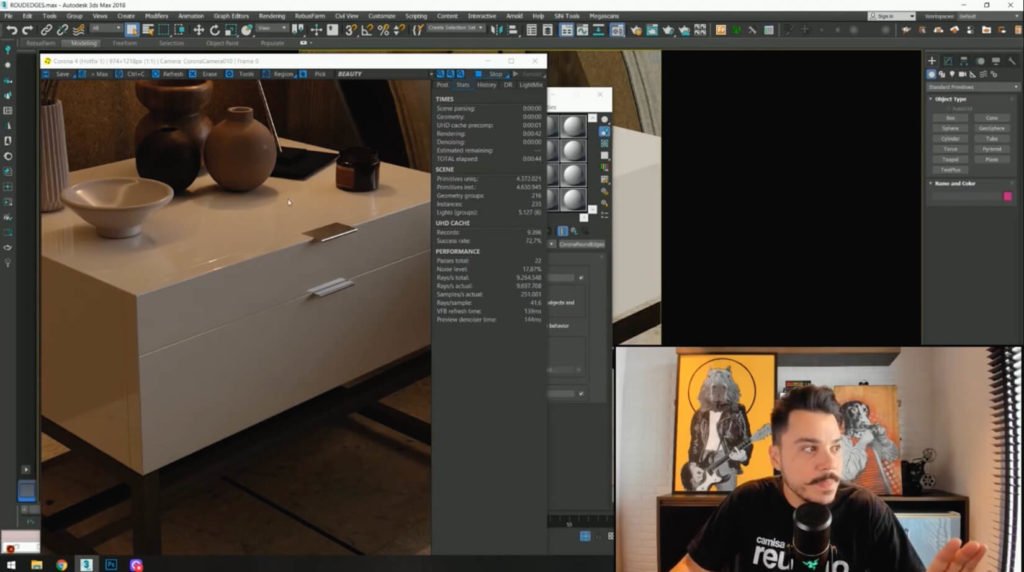Open the Rendering menu
Viewport: 1024px width, 572px height.
(271, 16)
